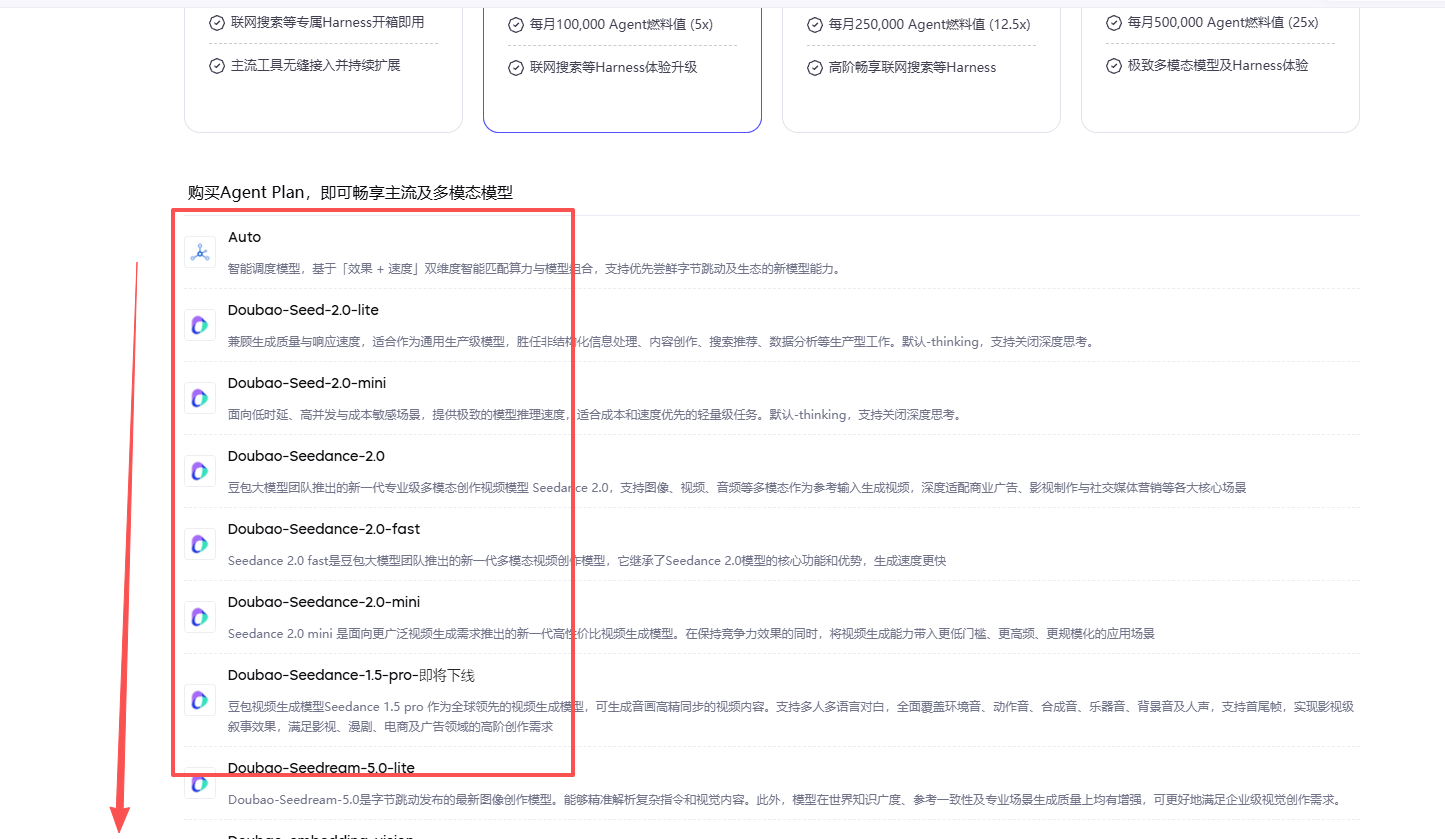Click the text 主流工具无缝接入并持续扩展

pos(316,66)
